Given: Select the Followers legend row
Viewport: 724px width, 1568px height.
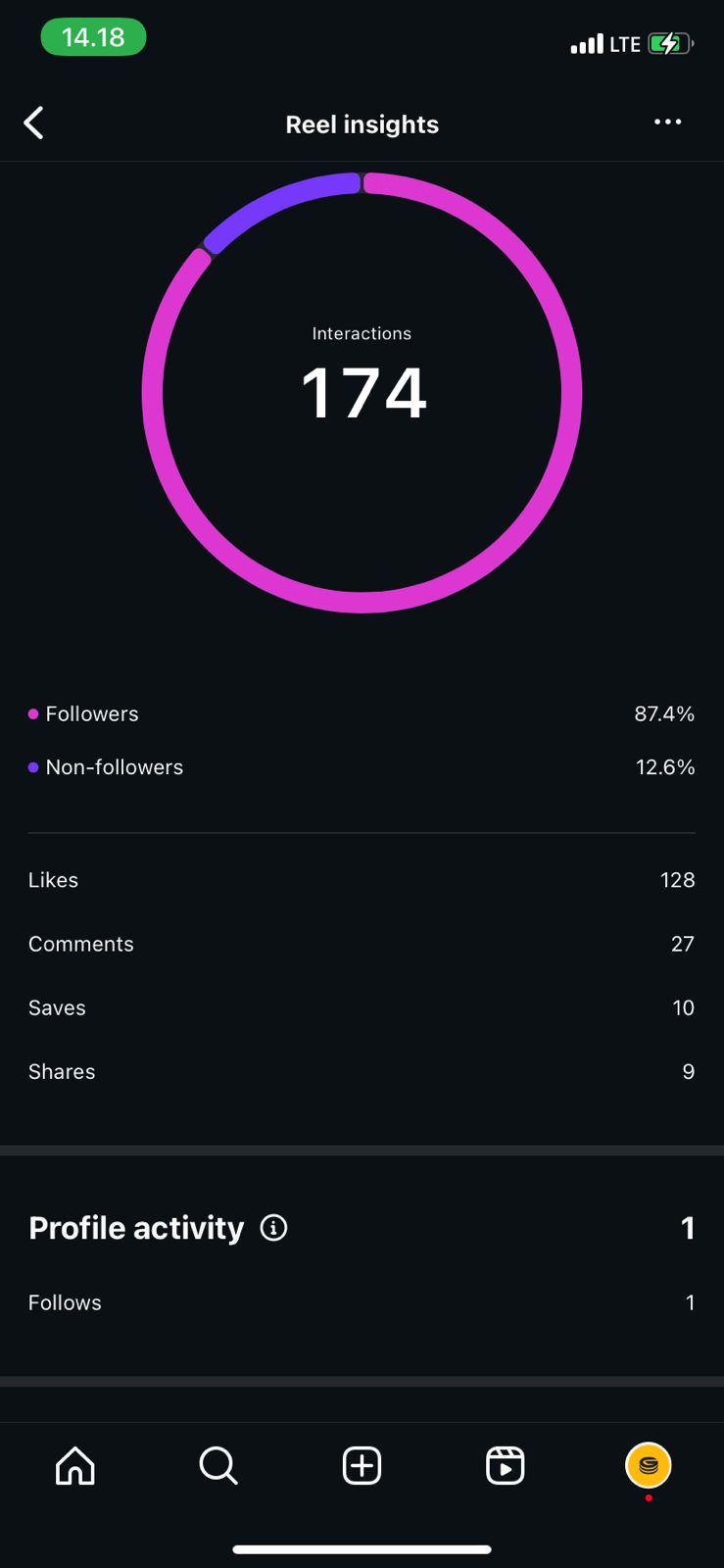Looking at the screenshot, I should point(362,714).
